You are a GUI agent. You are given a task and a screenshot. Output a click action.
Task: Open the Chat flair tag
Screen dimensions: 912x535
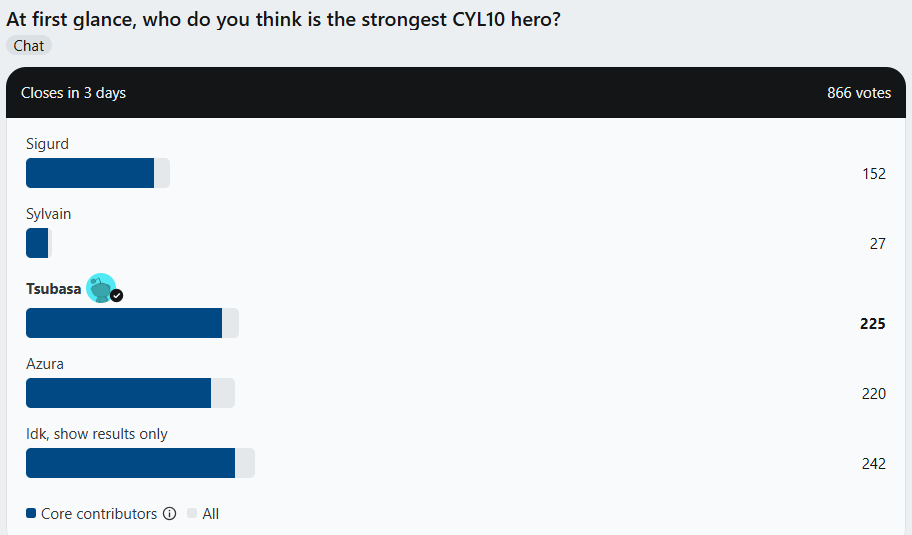[x=29, y=45]
